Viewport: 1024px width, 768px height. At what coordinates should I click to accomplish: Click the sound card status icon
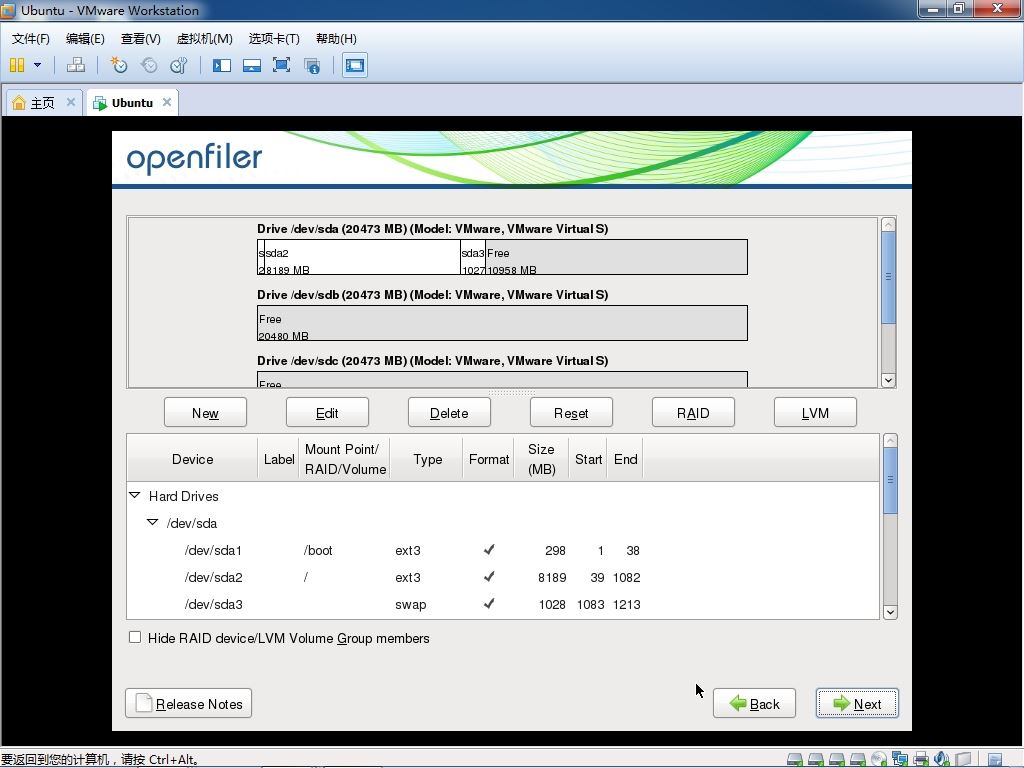click(942, 759)
